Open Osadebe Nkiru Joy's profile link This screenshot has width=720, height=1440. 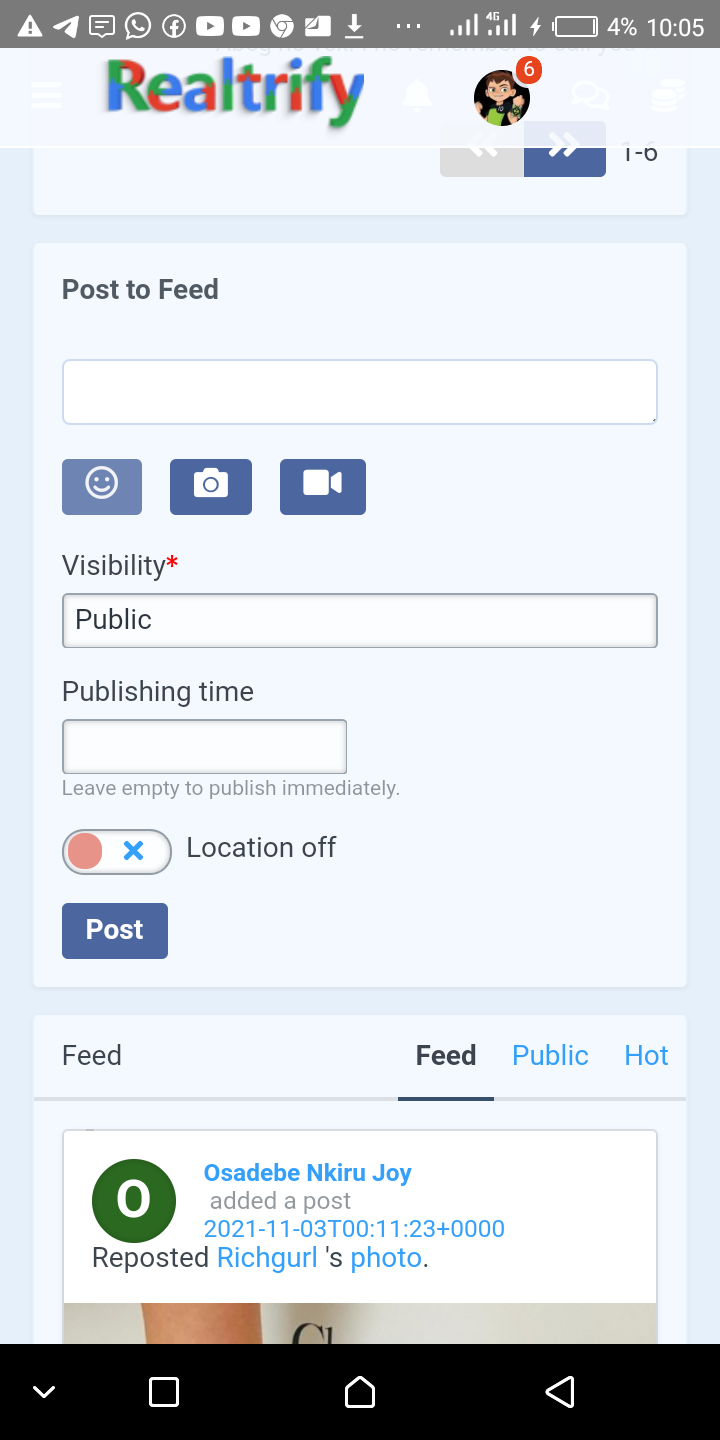coord(308,1173)
